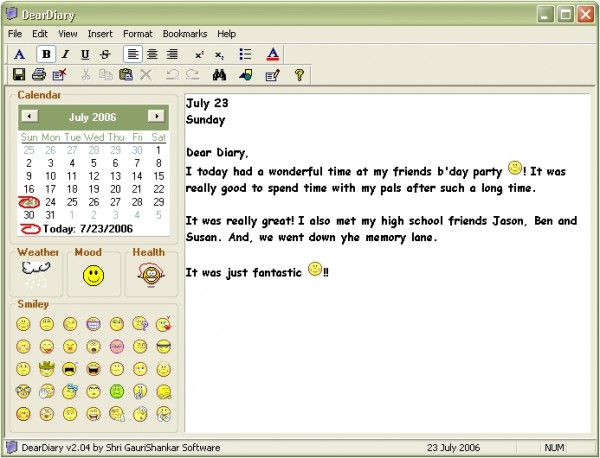Open the Edit menu

(40, 34)
